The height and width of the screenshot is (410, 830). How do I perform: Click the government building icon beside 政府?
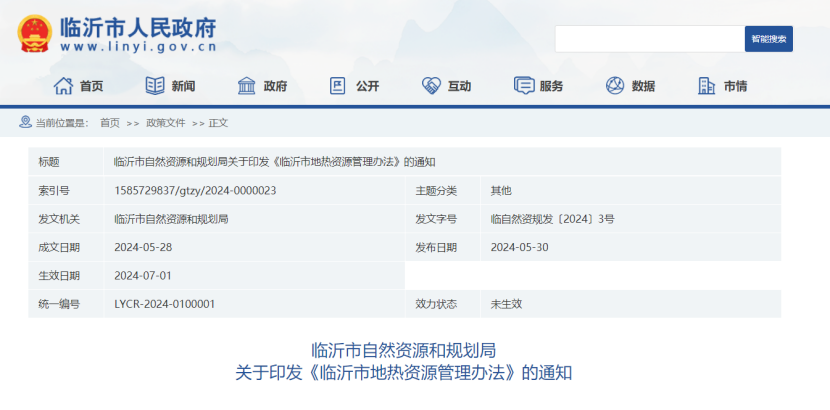click(247, 86)
